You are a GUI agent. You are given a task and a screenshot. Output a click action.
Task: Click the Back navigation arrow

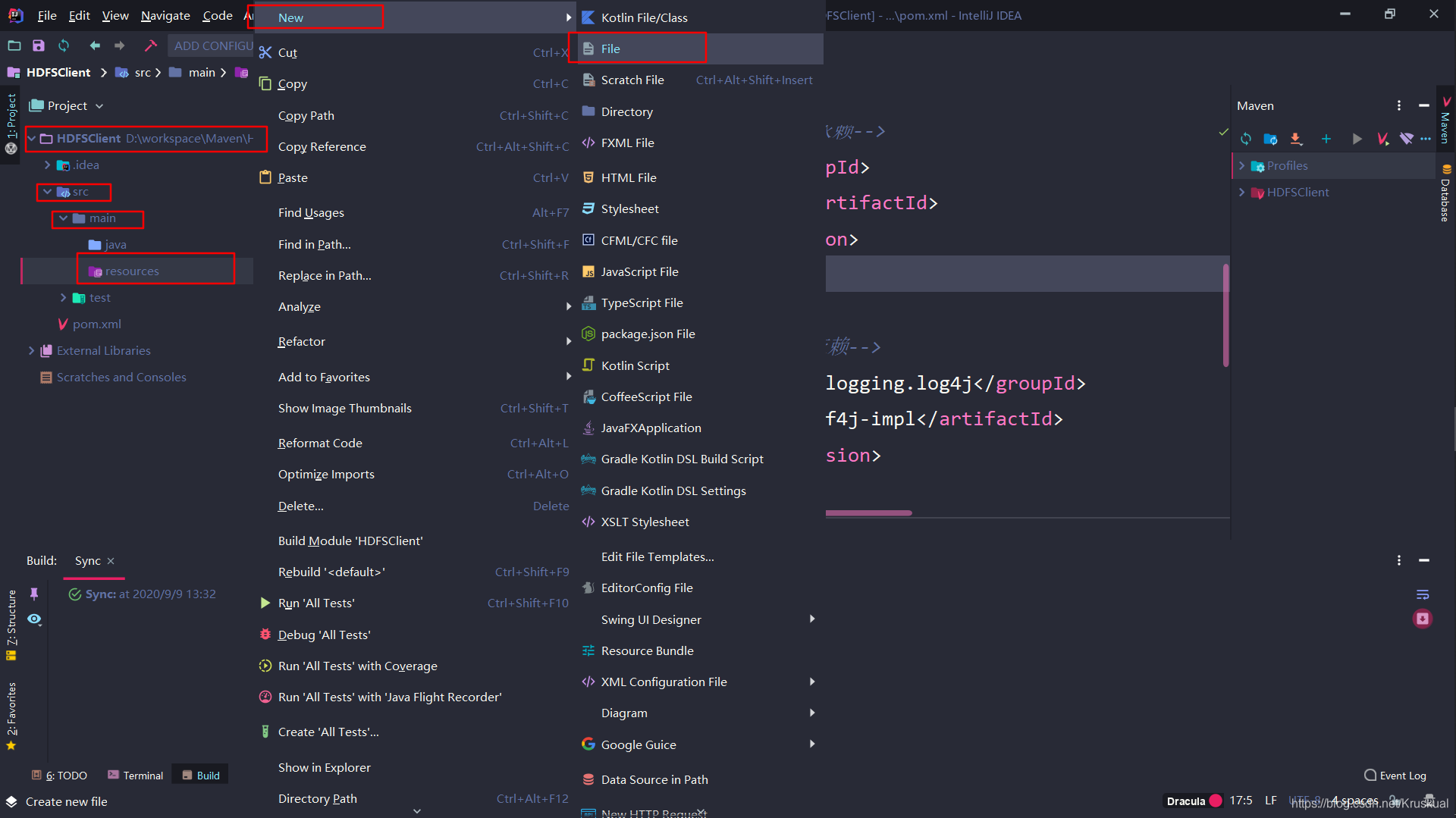coord(95,45)
